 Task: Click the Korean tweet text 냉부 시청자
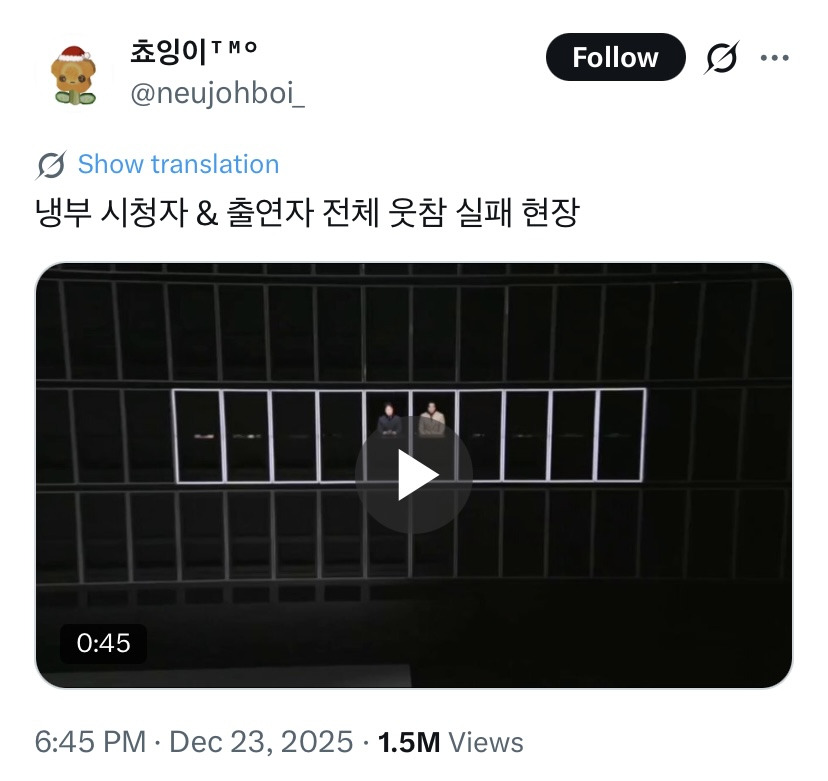[x=111, y=213]
